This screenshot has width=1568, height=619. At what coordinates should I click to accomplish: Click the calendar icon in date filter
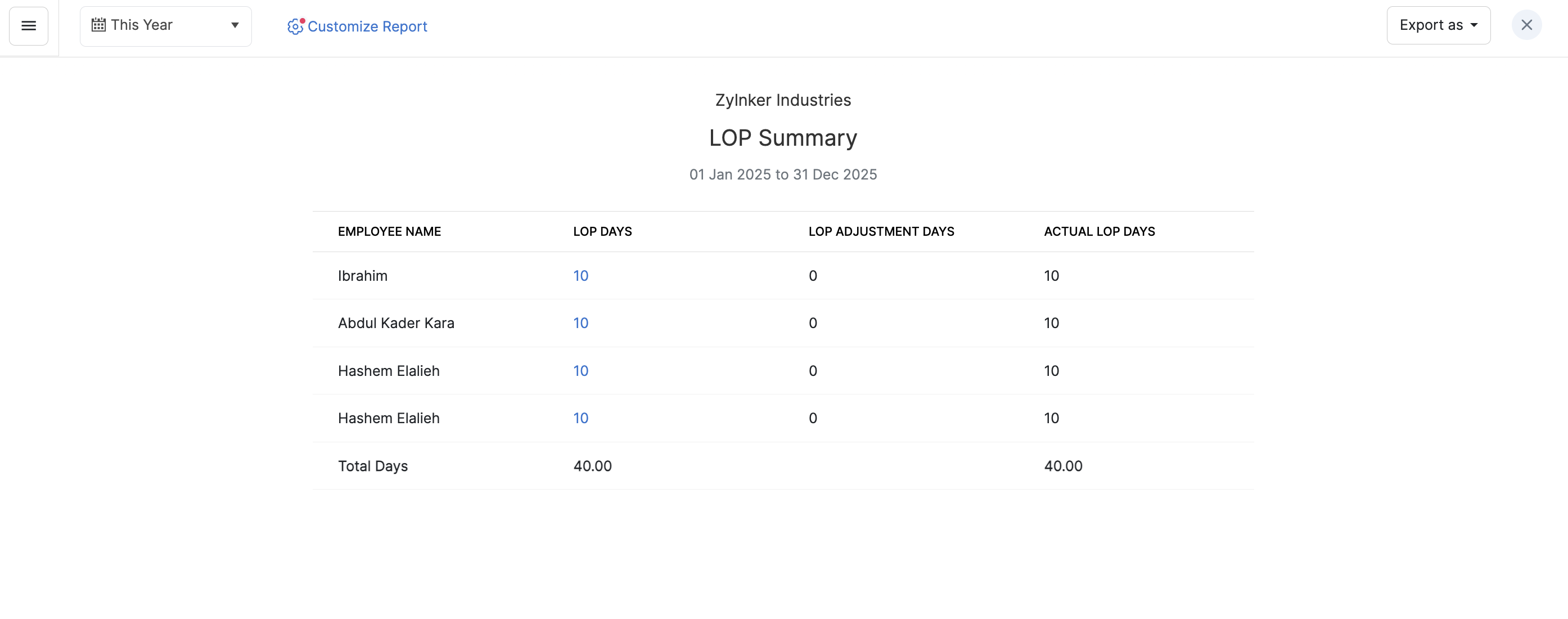[98, 25]
